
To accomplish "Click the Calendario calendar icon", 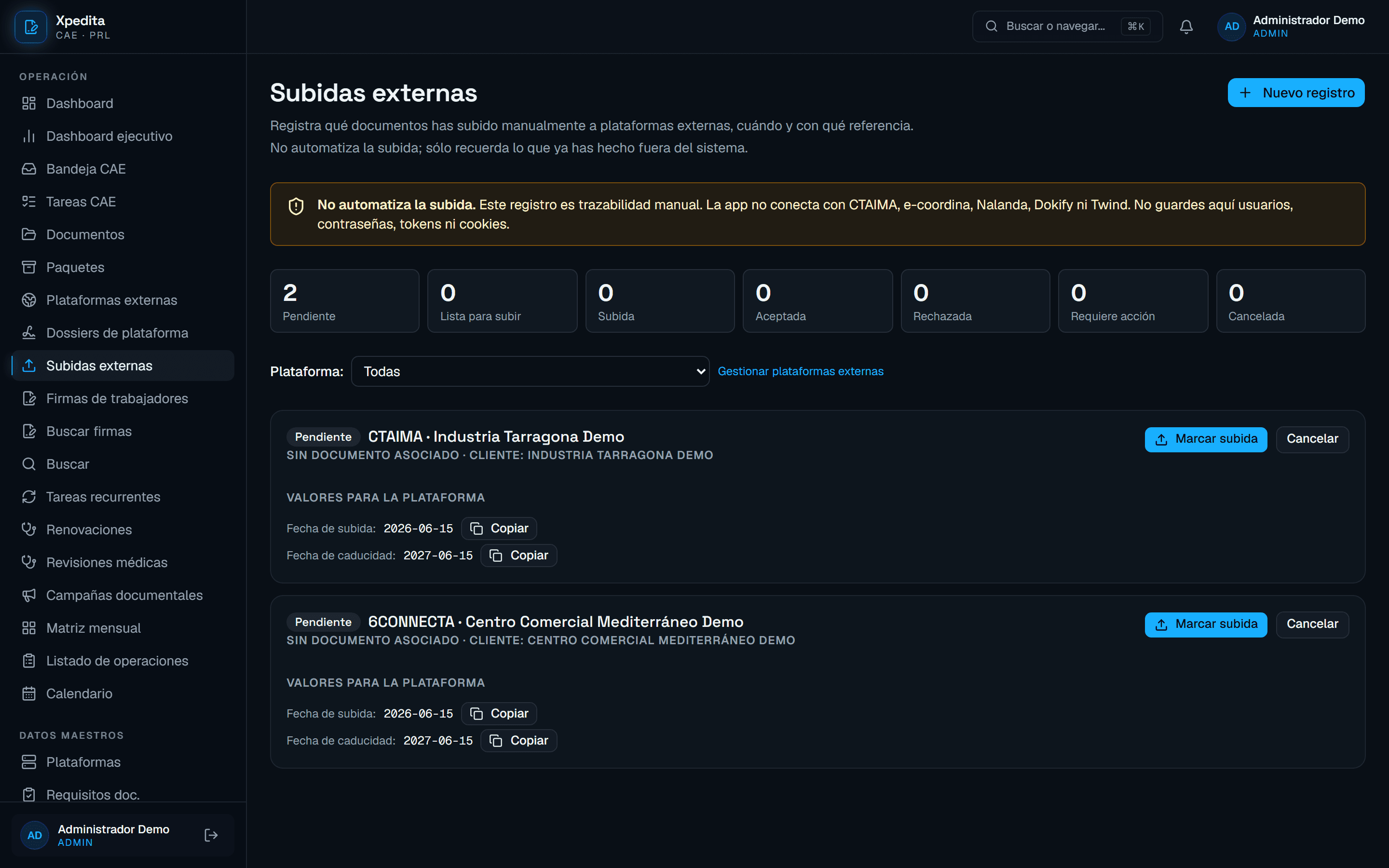I will (x=29, y=693).
